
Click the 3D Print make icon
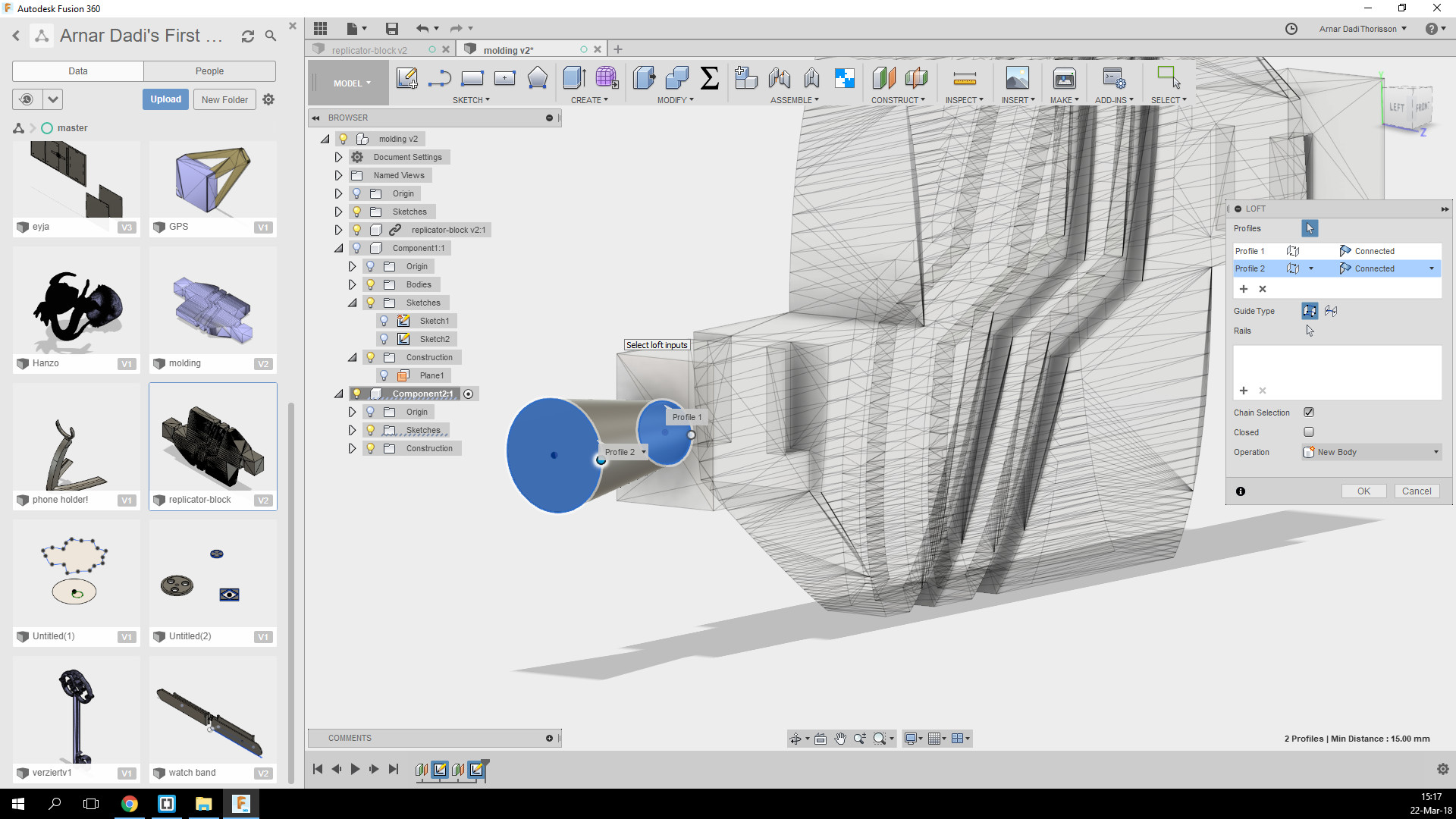pos(1064,78)
